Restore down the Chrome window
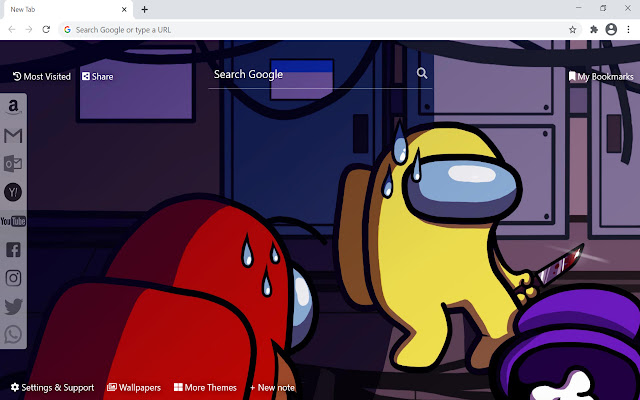Screen dimensions: 640x400 point(603,8)
